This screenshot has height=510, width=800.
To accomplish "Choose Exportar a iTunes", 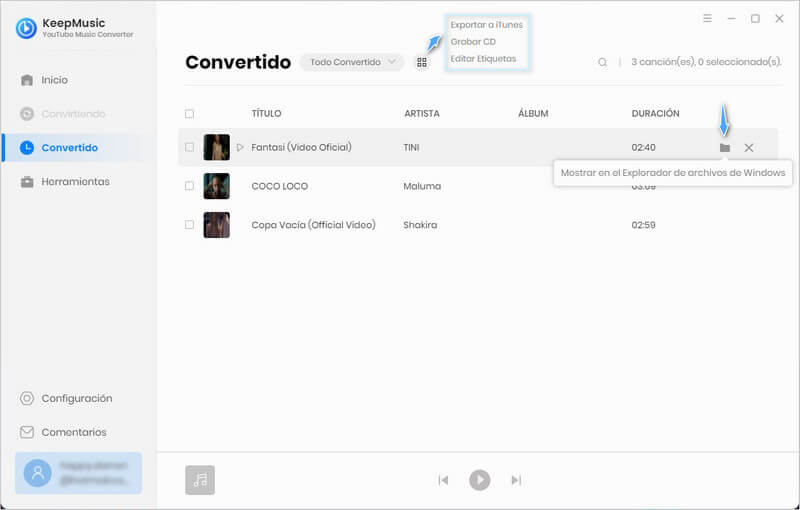I will 487,24.
